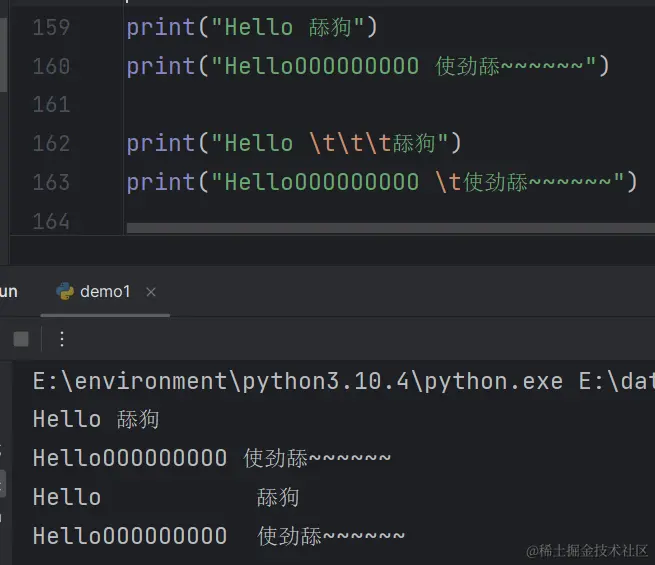Click the python.exe command path output line
655x565 pixels.
click(x=343, y=381)
